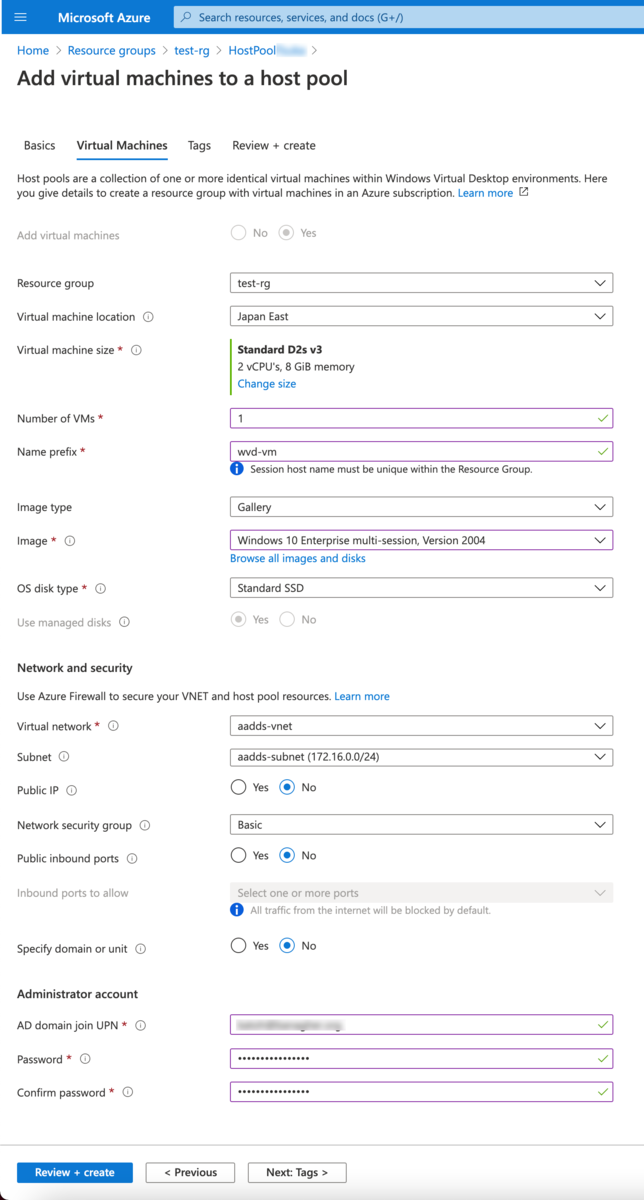Viewport: 644px width, 1200px height.
Task: Choose Yes for Specify domain or unit
Action: coord(238,946)
